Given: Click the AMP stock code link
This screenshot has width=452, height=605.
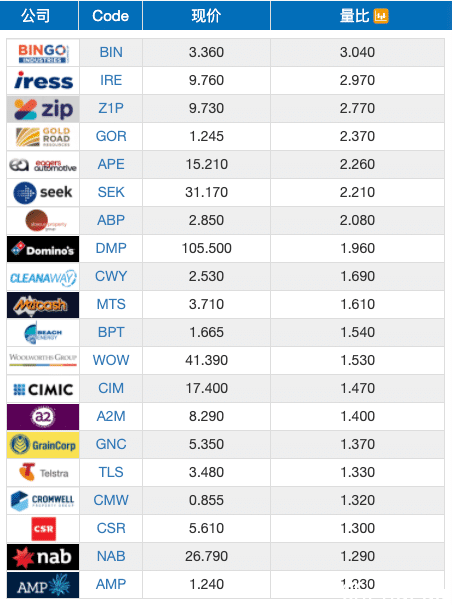Looking at the screenshot, I should point(111,584).
